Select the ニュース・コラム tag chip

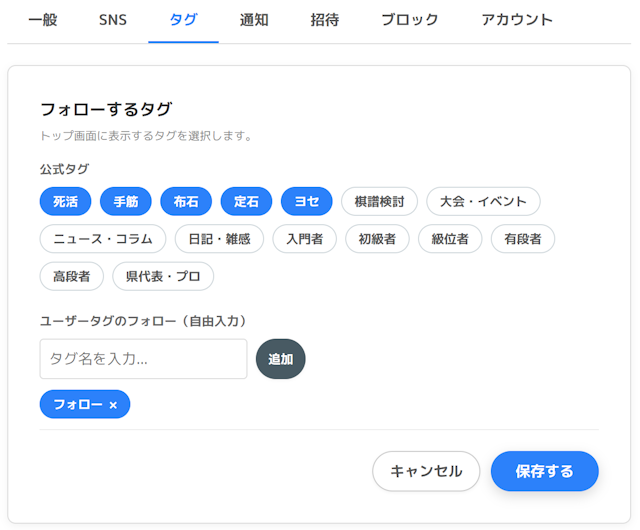point(103,239)
